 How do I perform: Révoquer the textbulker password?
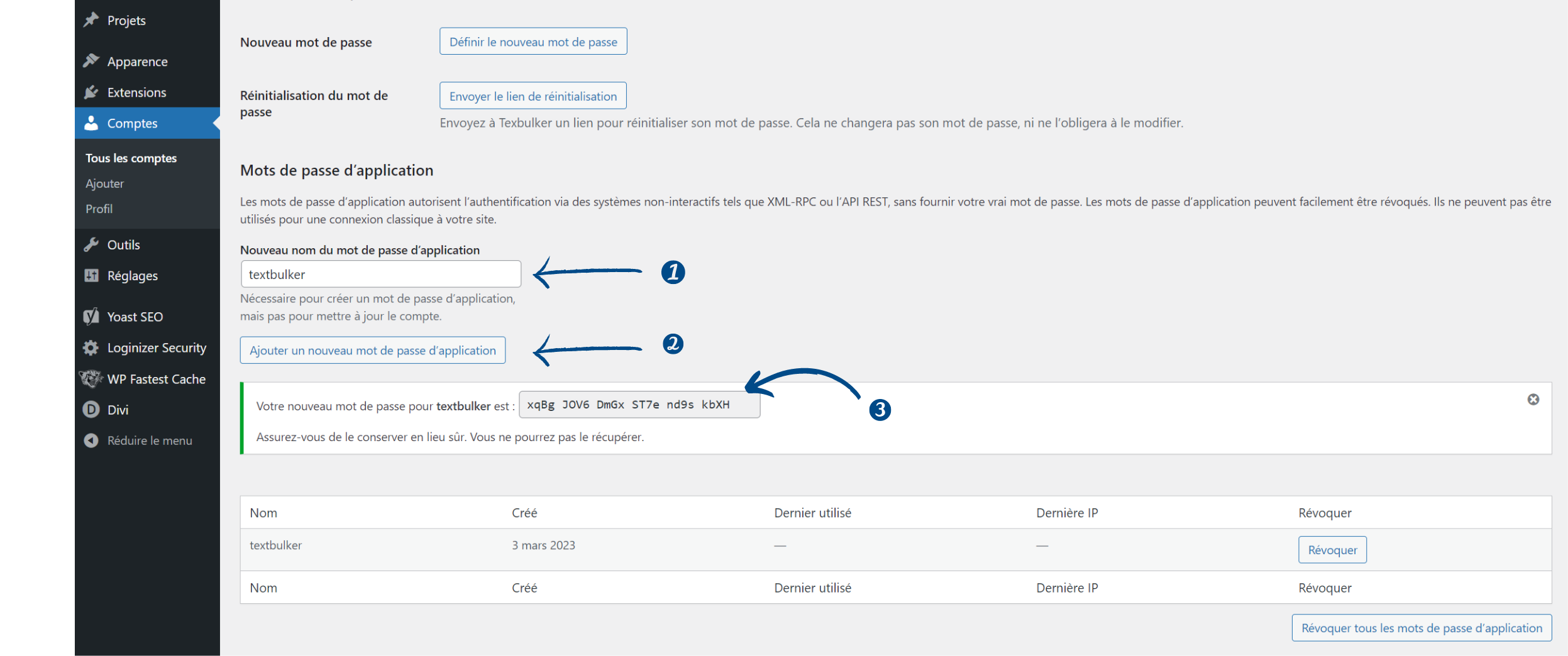pyautogui.click(x=1332, y=549)
